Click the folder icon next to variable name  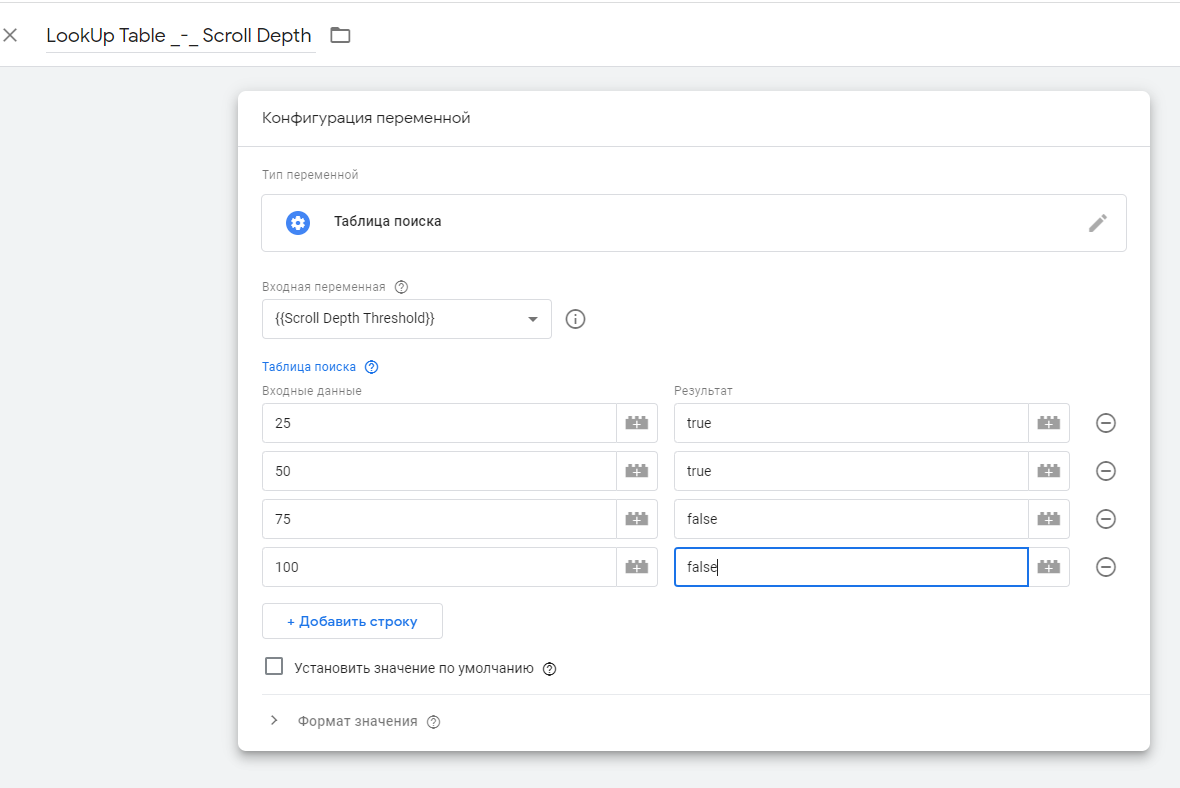point(341,36)
